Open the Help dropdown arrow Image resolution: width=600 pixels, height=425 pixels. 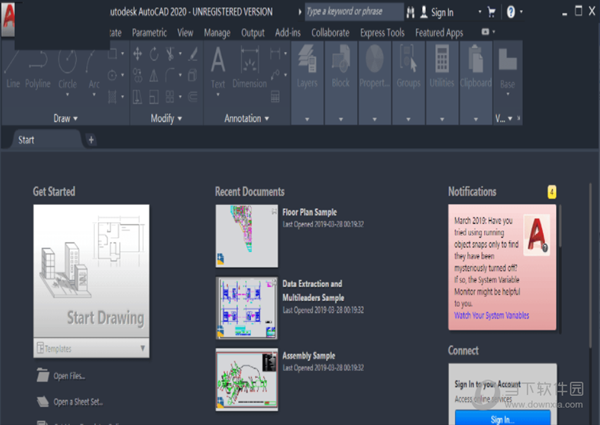click(521, 12)
